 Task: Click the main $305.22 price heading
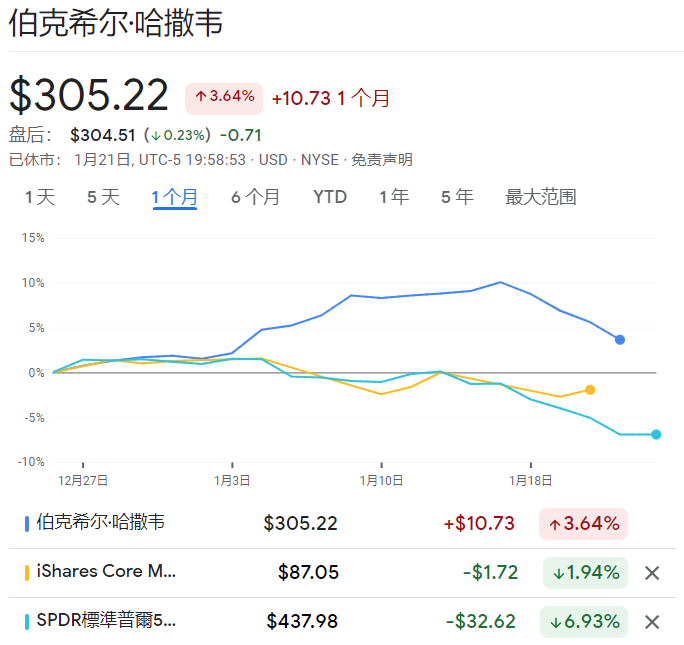pos(89,95)
